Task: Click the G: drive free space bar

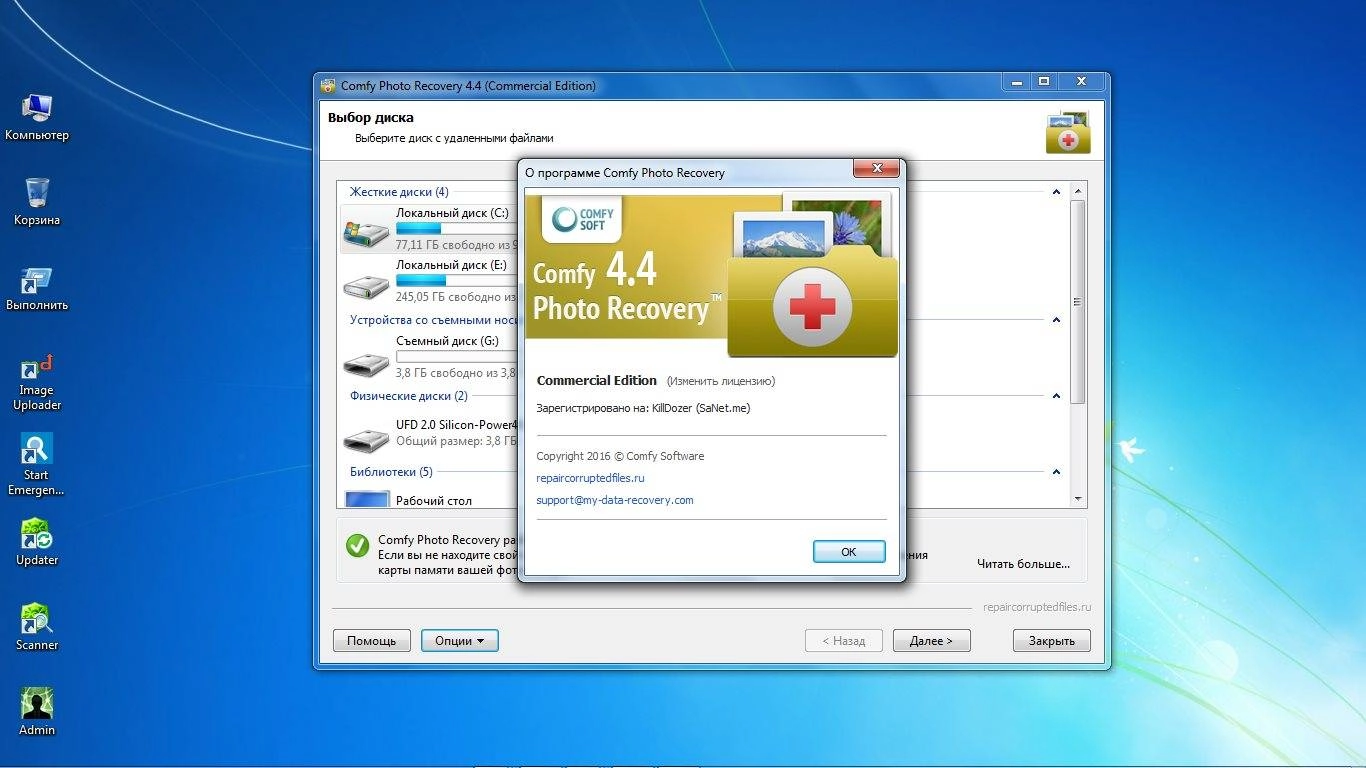Action: click(456, 357)
